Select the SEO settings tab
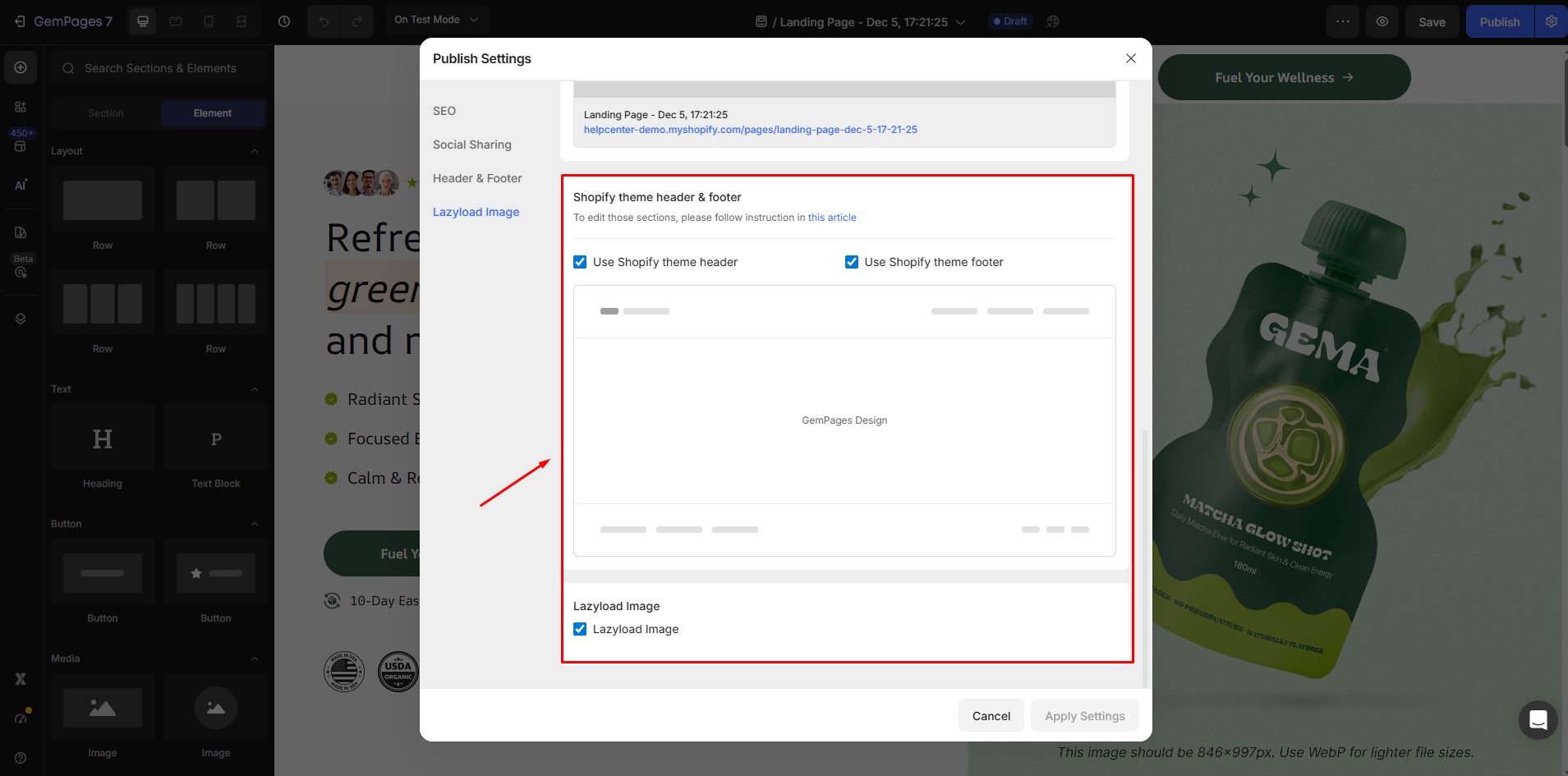This screenshot has height=776, width=1568. tap(444, 111)
